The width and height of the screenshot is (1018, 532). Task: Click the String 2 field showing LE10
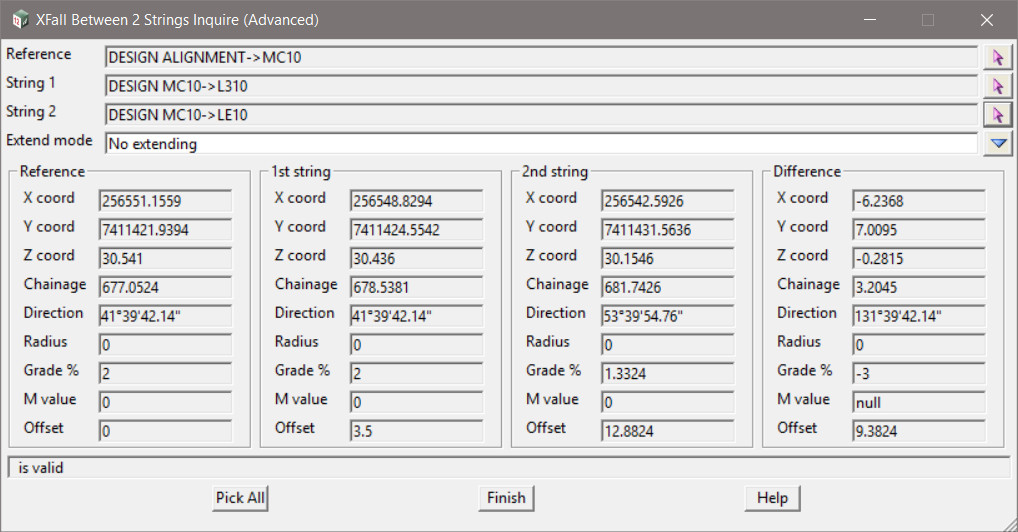coord(540,115)
